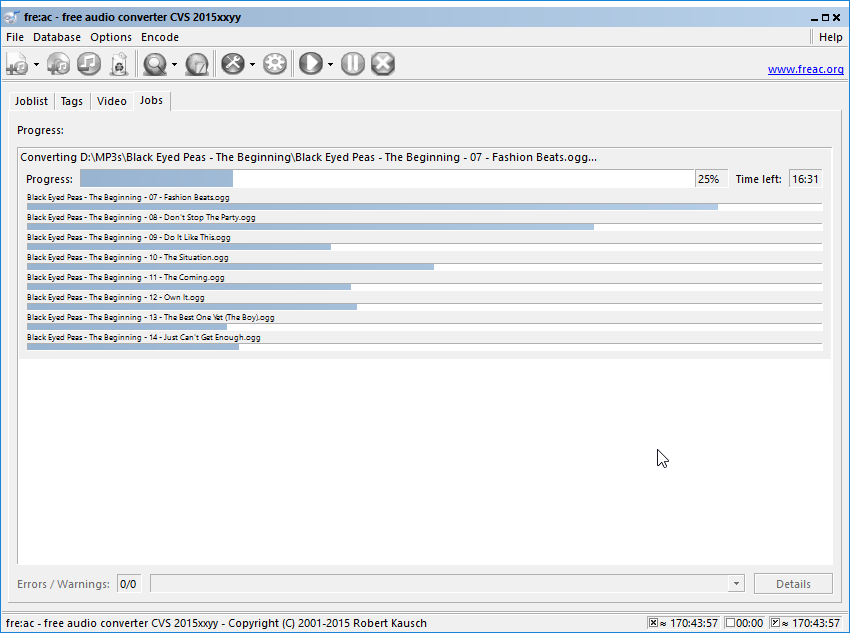Open the Options menu
This screenshot has width=850, height=633.
coord(111,37)
